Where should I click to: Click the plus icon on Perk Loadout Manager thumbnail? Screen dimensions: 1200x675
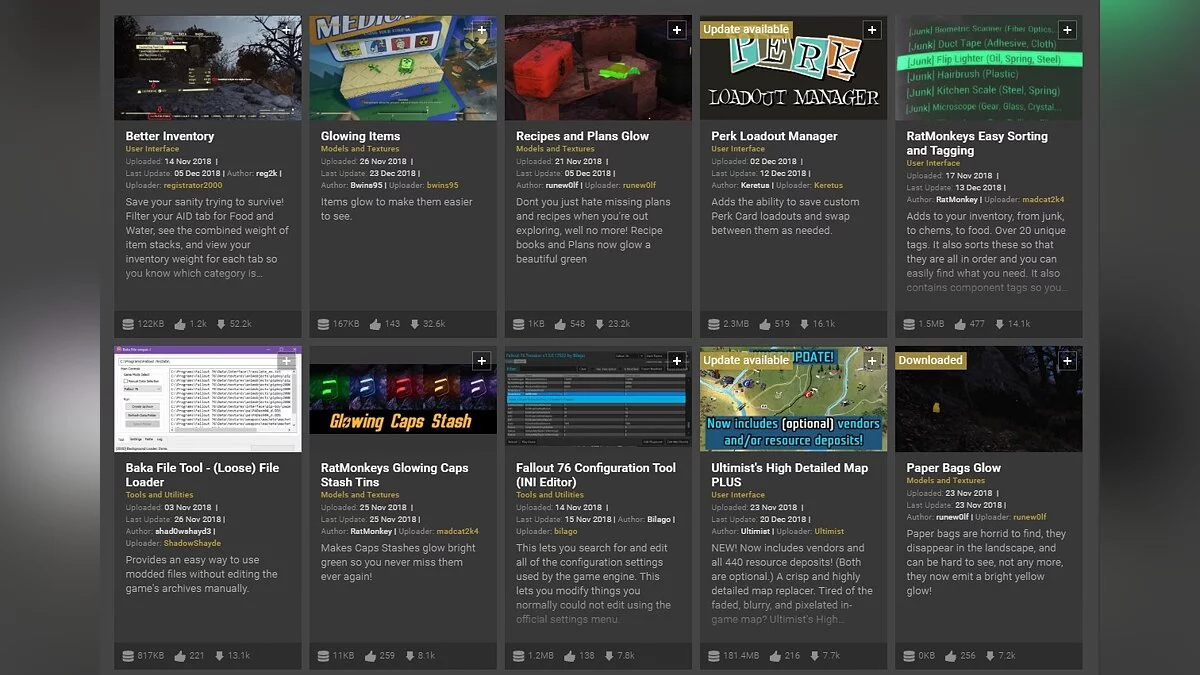point(872,30)
